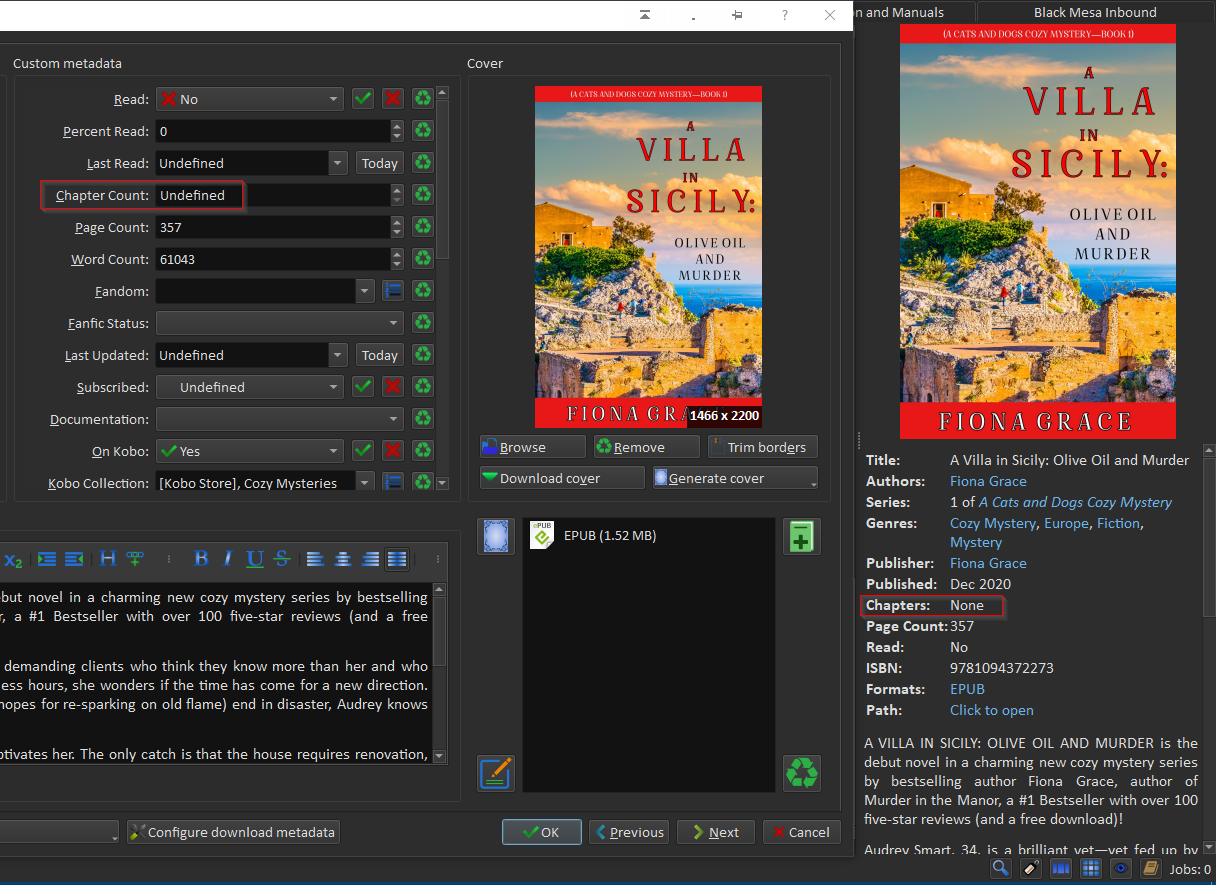Click the add format green book icon

pos(801,536)
